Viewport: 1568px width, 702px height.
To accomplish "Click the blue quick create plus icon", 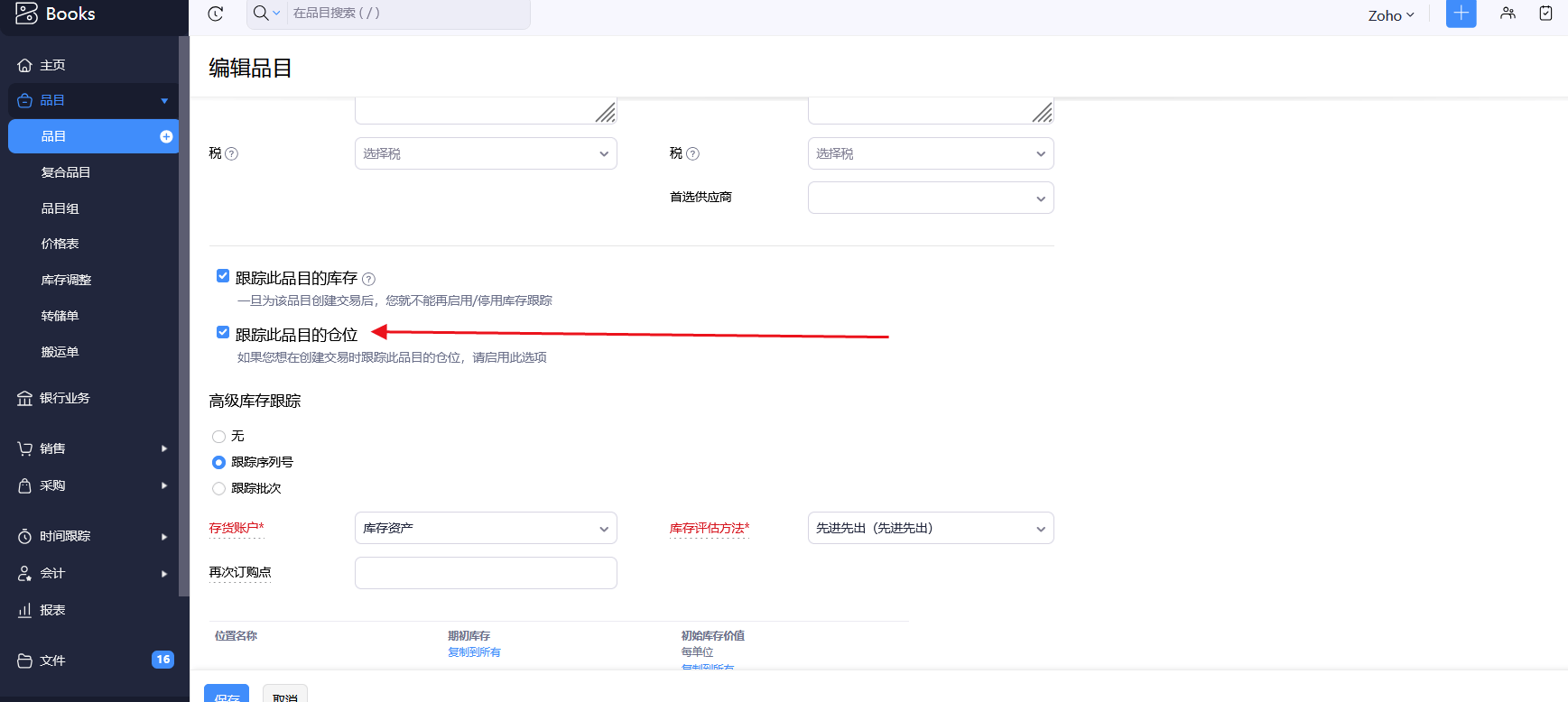I will tap(1461, 14).
